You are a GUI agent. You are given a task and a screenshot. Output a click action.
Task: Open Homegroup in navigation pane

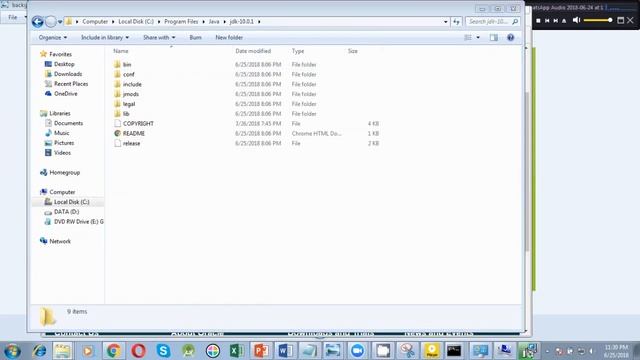click(64, 172)
